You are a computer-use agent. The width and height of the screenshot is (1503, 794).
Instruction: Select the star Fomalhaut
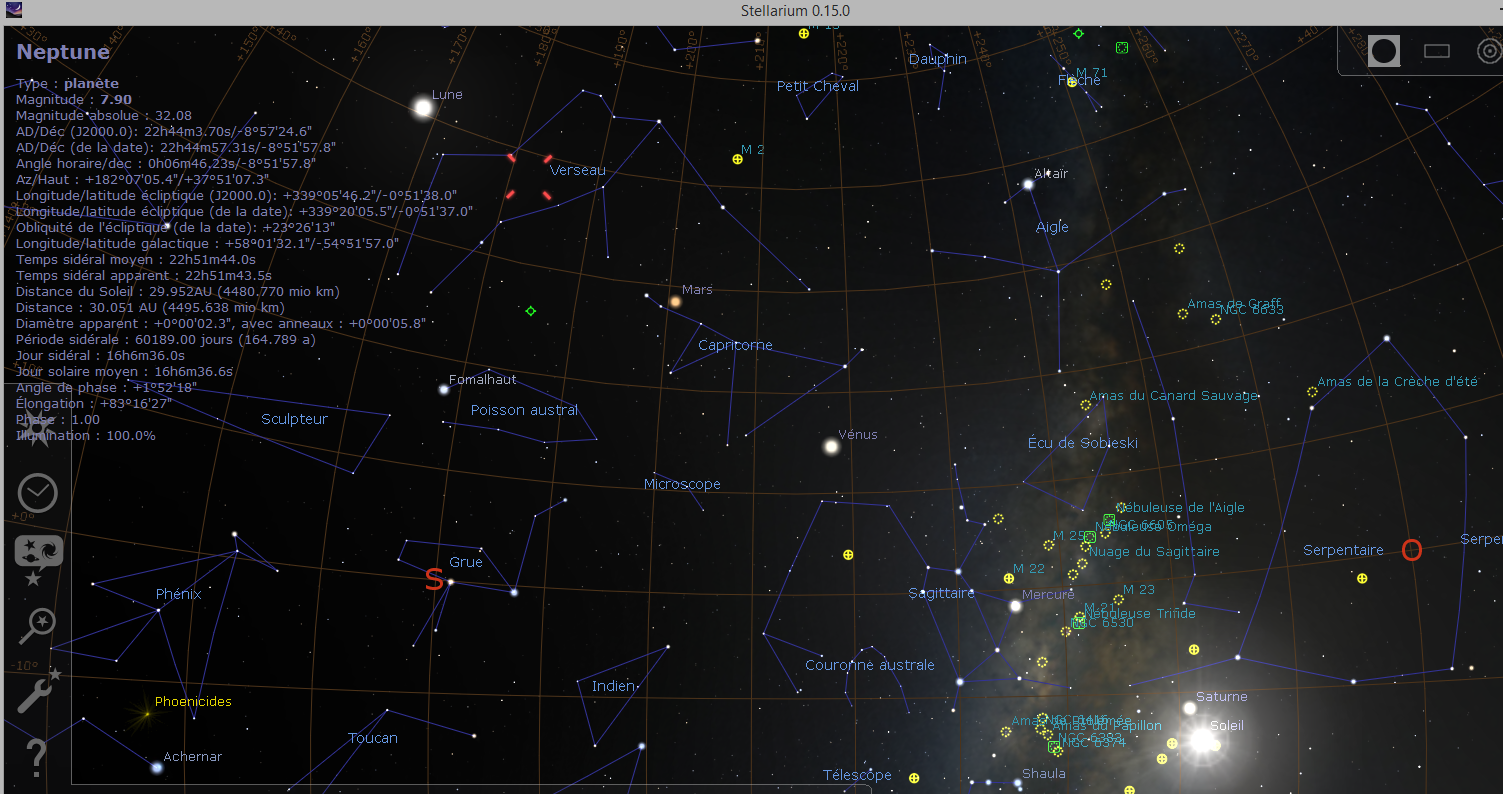pyautogui.click(x=444, y=389)
